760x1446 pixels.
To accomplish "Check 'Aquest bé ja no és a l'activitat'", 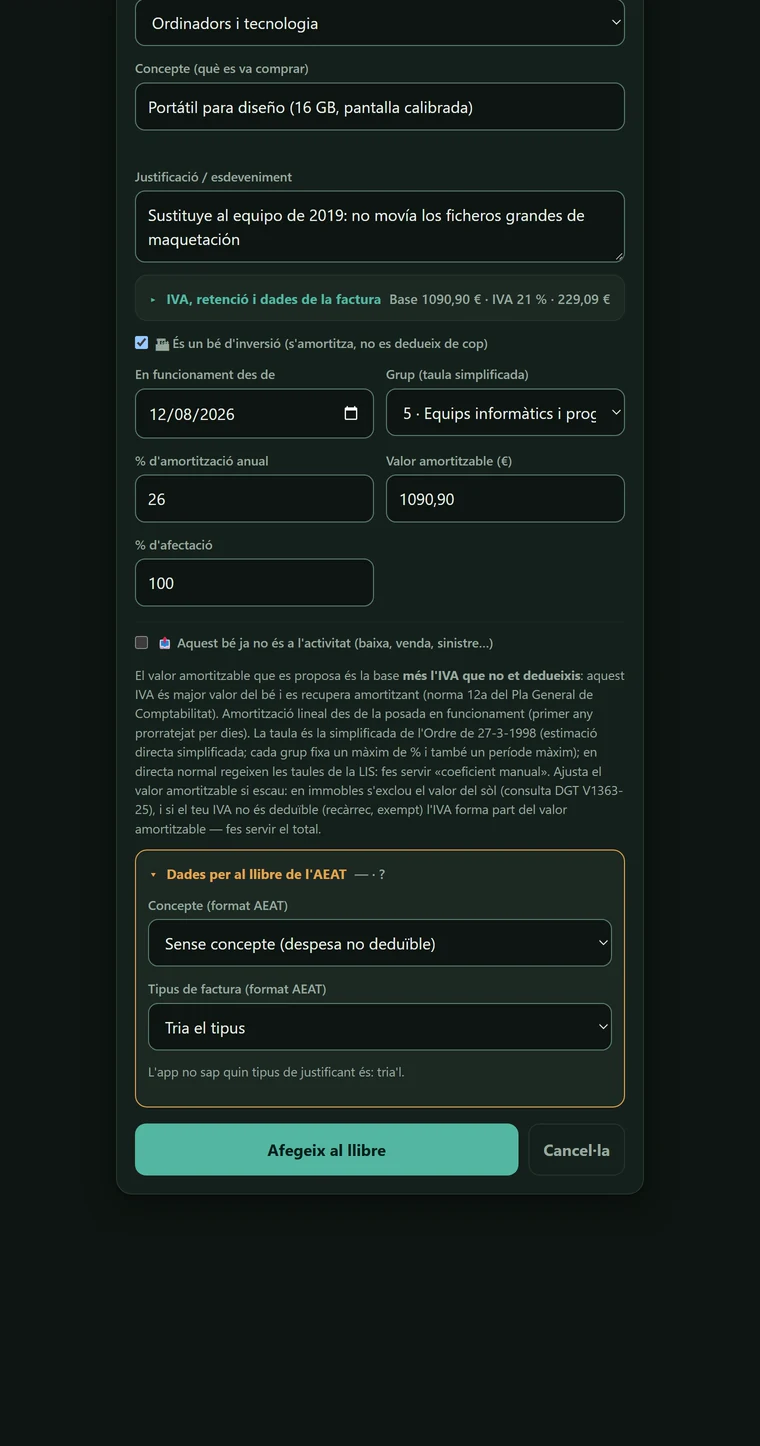I will [x=142, y=643].
